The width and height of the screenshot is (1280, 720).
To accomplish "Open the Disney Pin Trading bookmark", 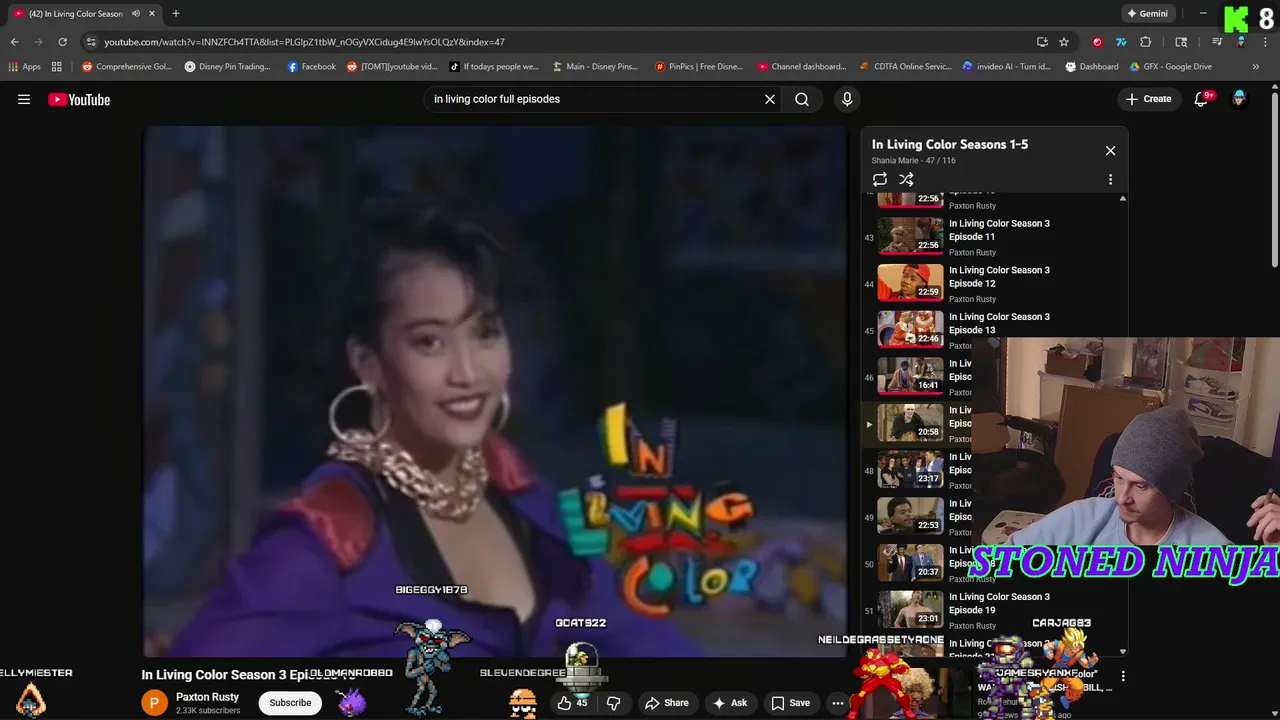I will (x=228, y=67).
